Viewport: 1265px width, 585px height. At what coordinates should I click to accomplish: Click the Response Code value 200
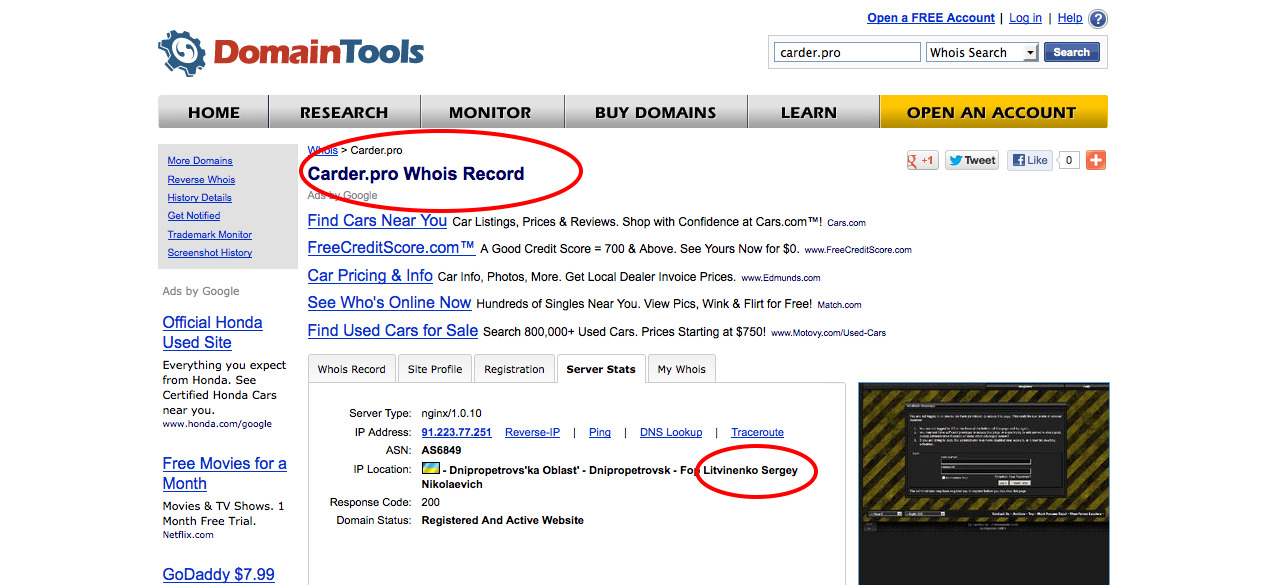pos(431,502)
